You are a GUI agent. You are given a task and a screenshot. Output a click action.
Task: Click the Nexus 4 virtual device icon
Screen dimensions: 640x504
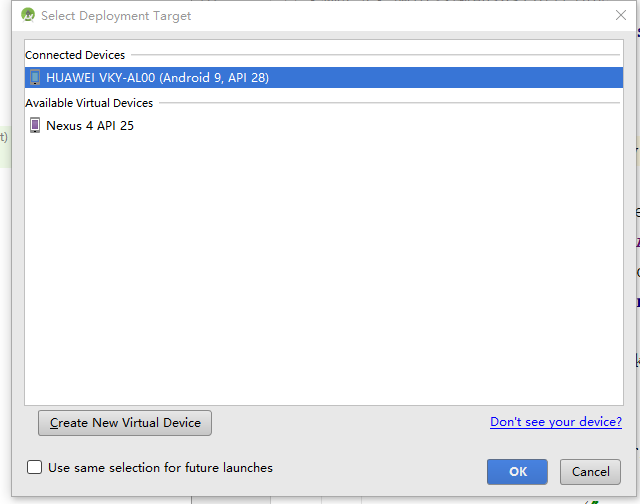pos(35,126)
